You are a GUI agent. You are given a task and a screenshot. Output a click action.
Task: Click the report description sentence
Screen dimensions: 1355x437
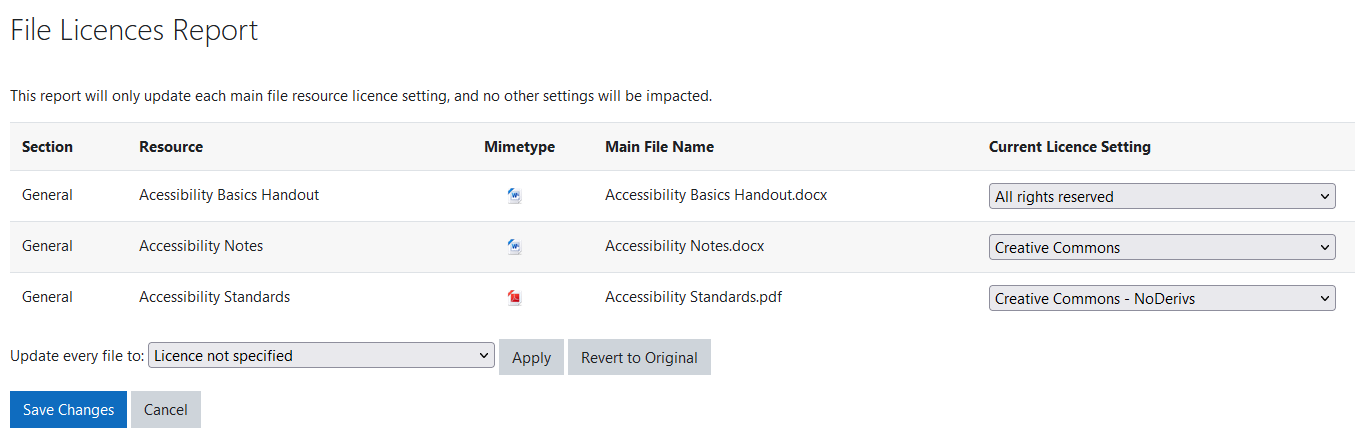[361, 96]
